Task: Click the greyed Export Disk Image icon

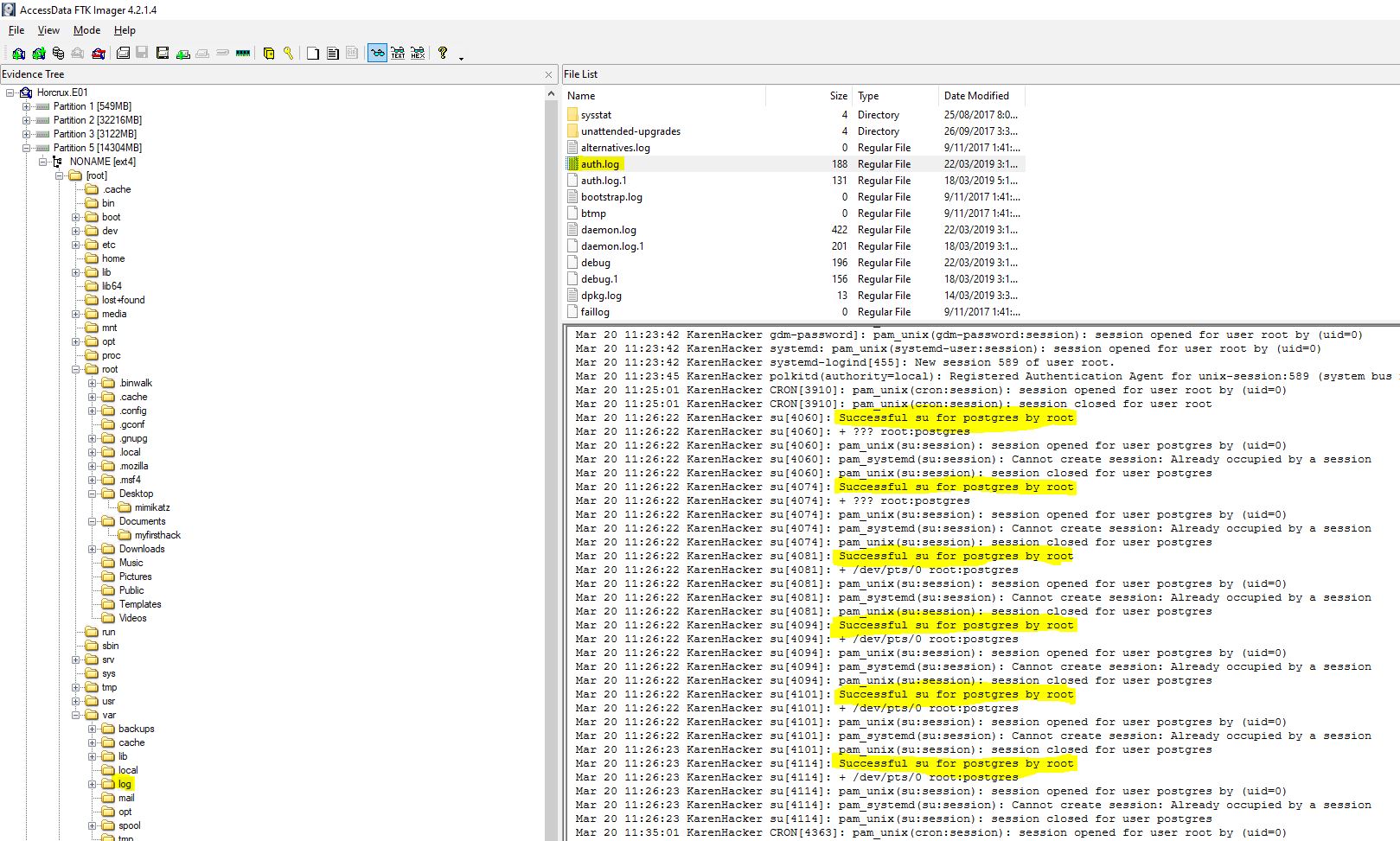Action: pos(143,54)
